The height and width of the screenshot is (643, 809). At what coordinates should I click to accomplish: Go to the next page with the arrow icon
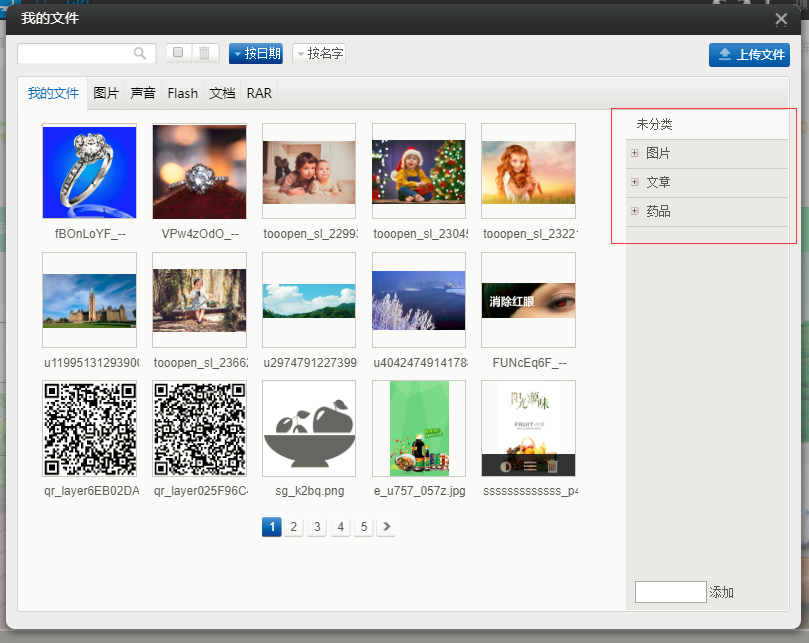coord(386,527)
